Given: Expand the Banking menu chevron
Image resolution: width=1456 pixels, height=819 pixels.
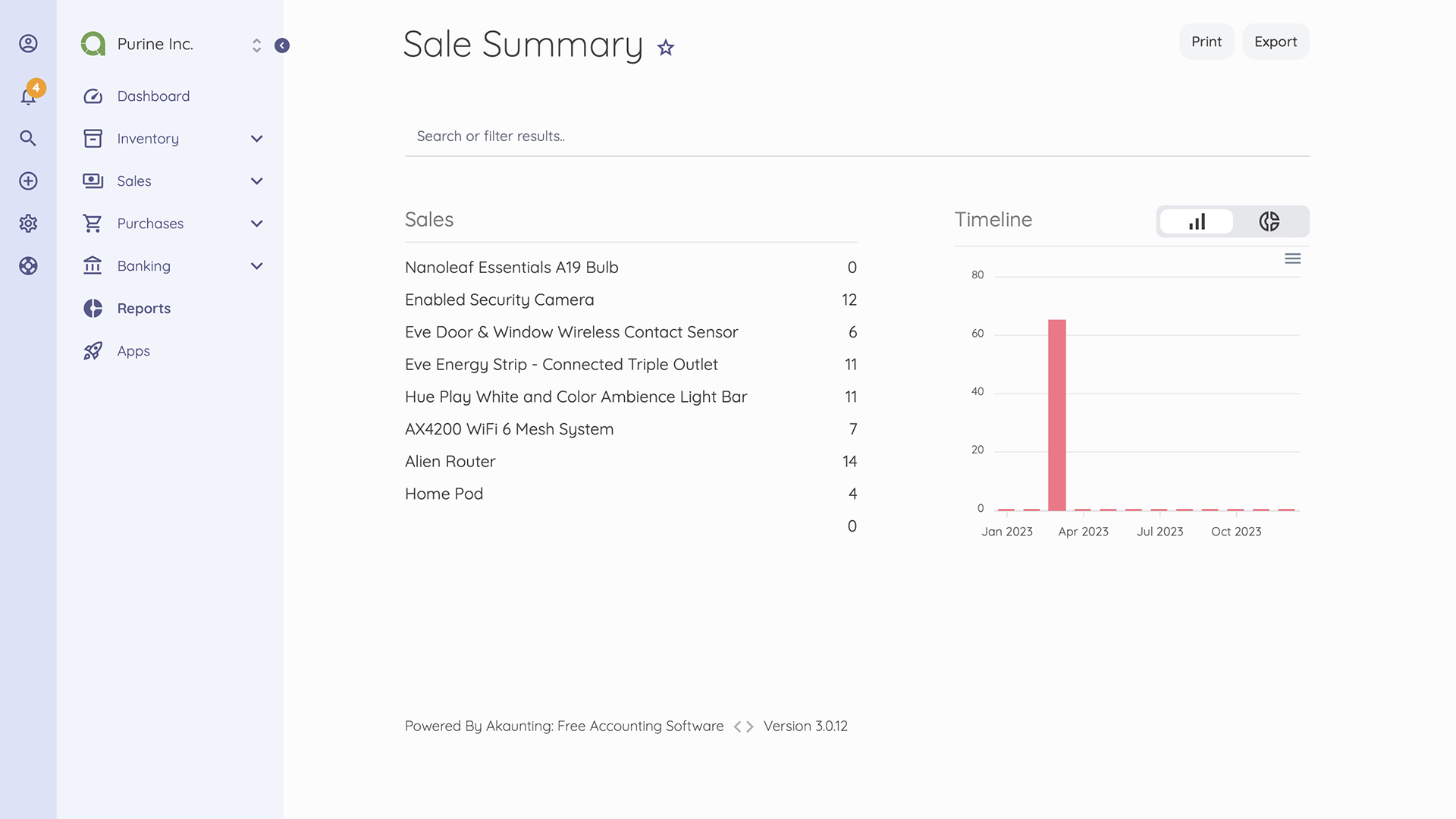Looking at the screenshot, I should (256, 266).
